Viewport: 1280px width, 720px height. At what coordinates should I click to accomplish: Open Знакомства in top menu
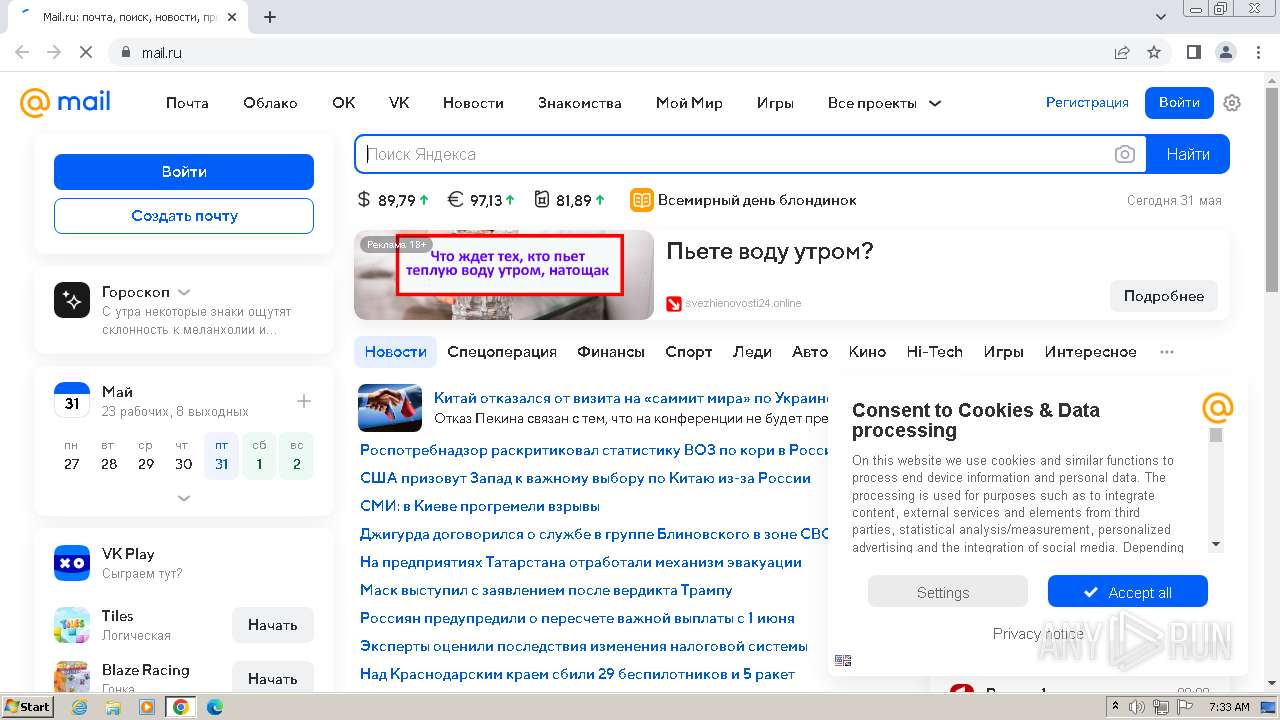click(580, 103)
